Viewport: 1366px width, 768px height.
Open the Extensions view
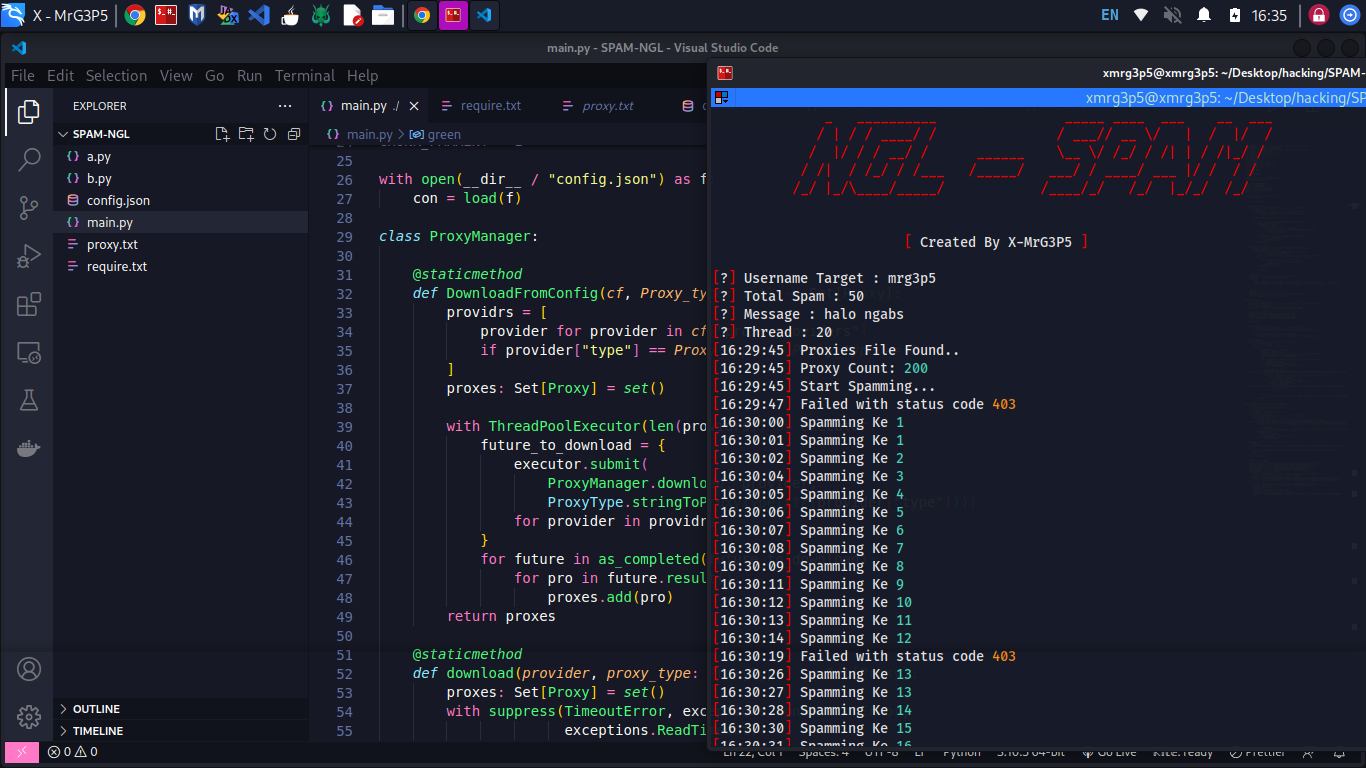(x=29, y=304)
